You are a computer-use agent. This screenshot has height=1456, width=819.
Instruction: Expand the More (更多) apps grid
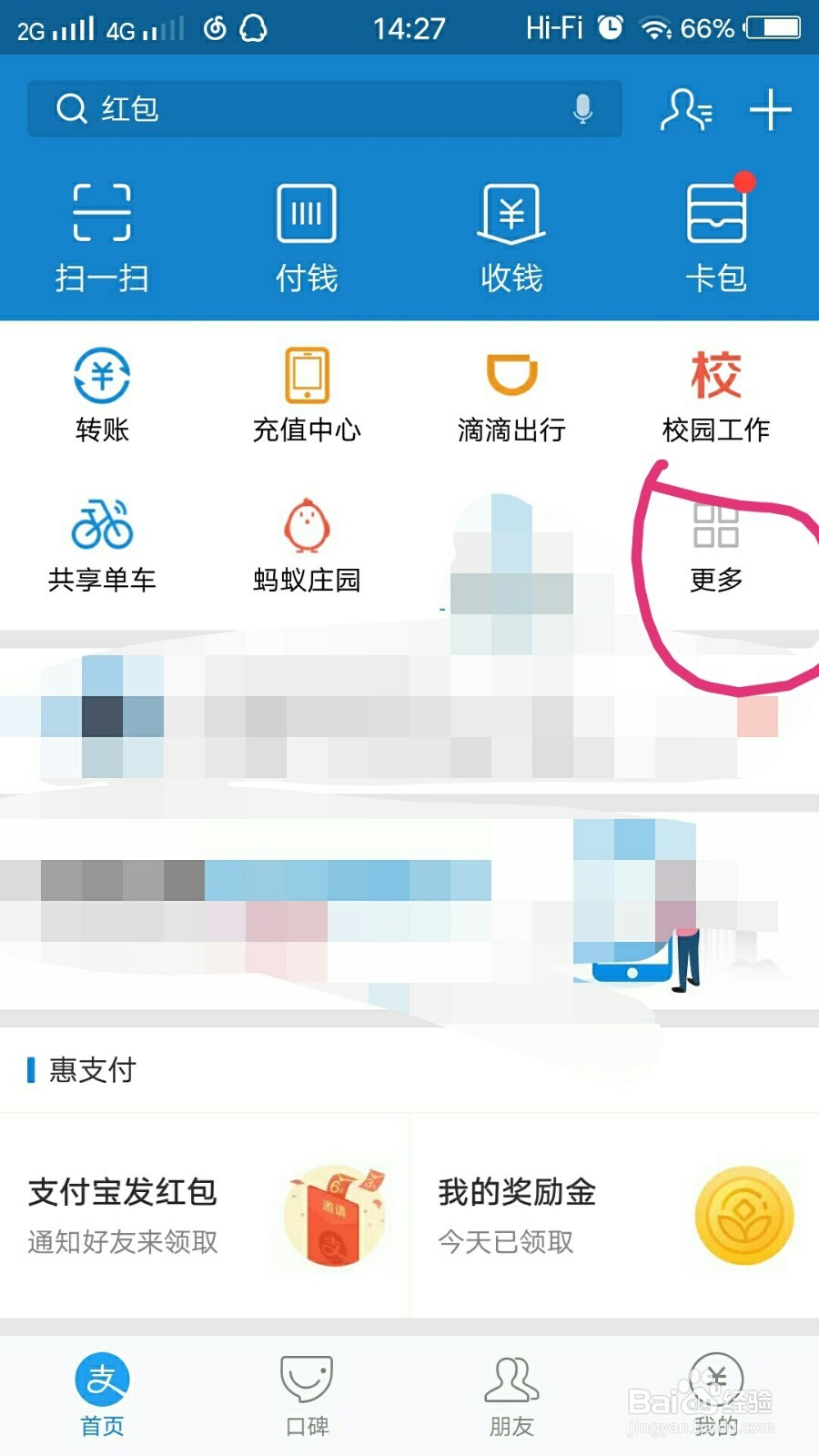[x=716, y=546]
